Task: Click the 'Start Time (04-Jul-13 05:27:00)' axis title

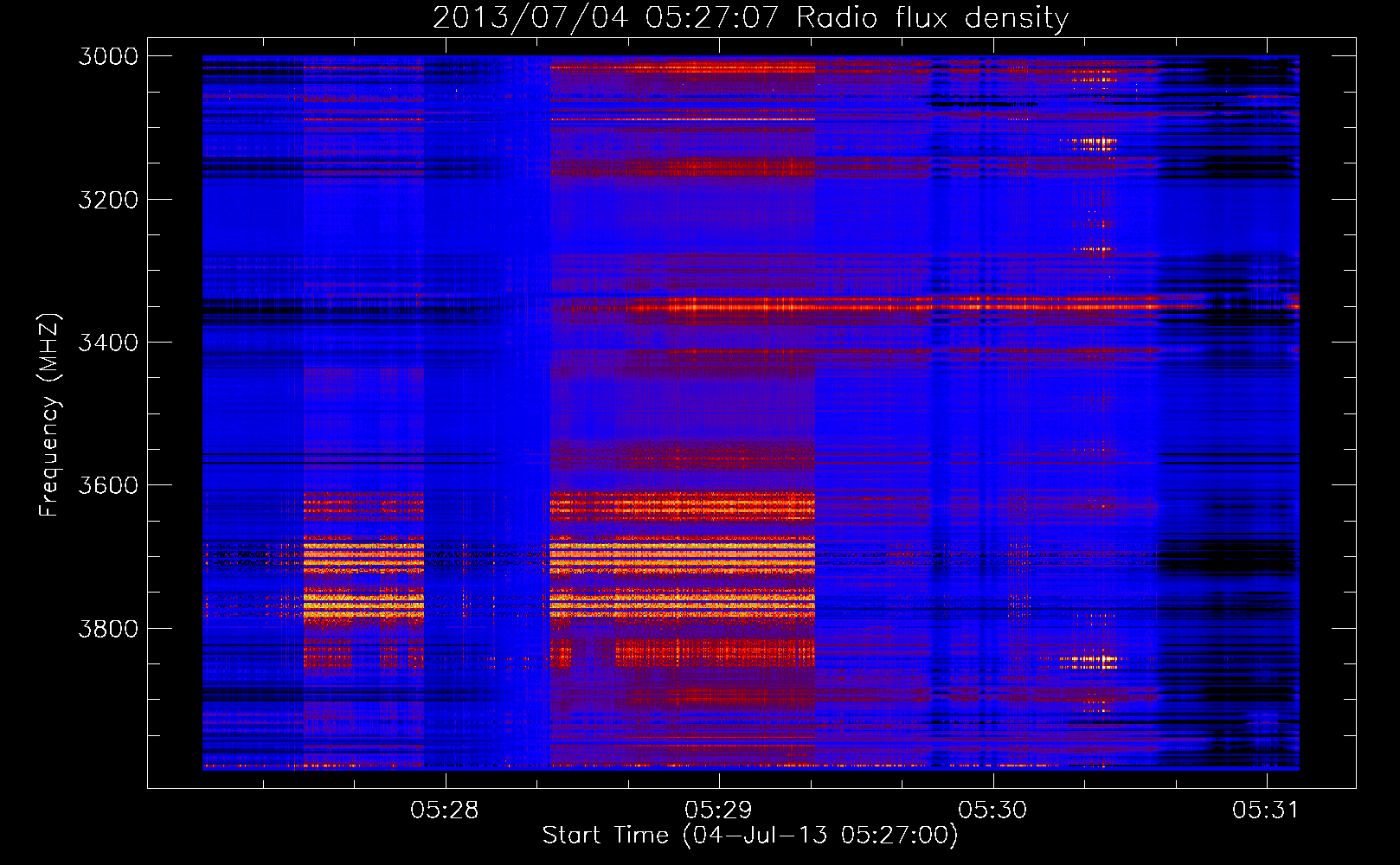Action: [x=750, y=836]
